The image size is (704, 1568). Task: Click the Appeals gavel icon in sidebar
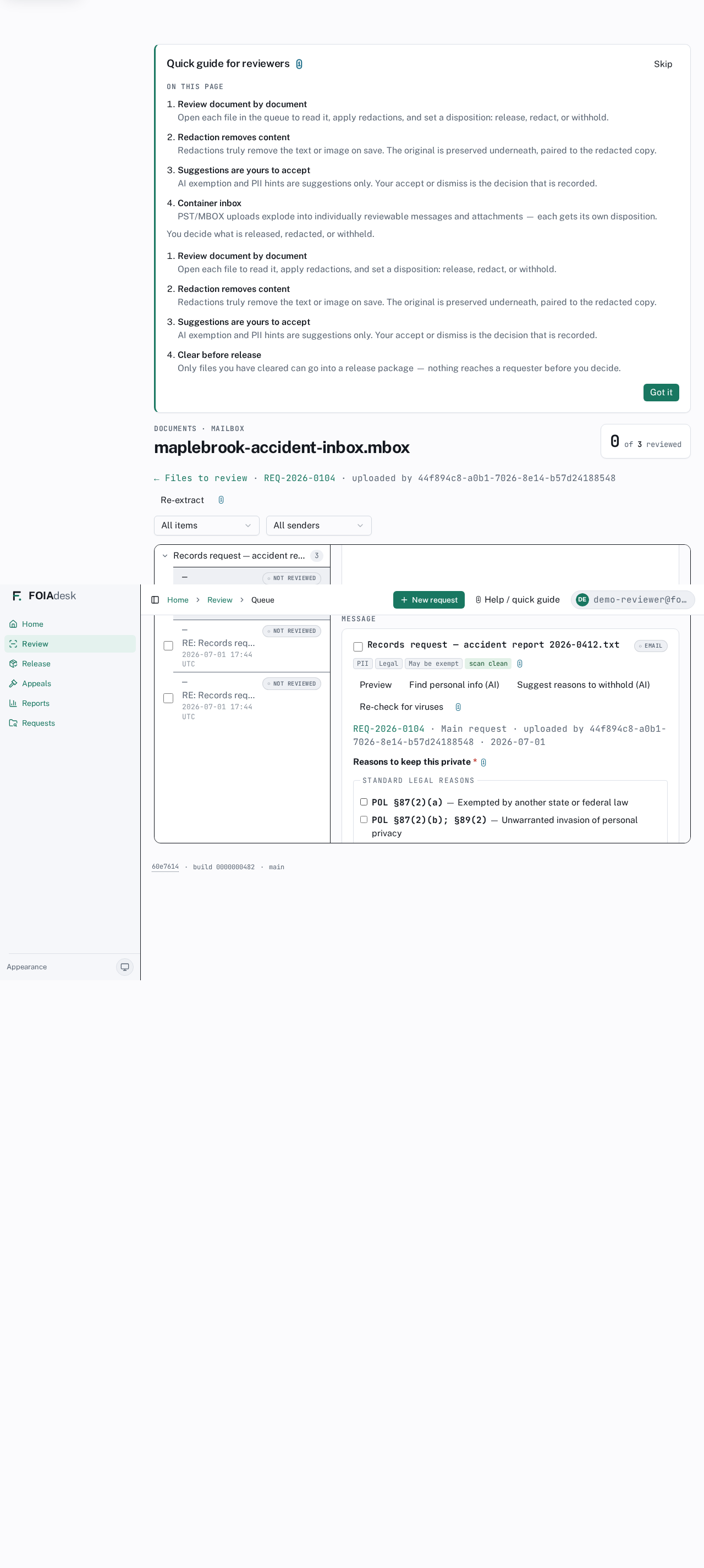13,683
